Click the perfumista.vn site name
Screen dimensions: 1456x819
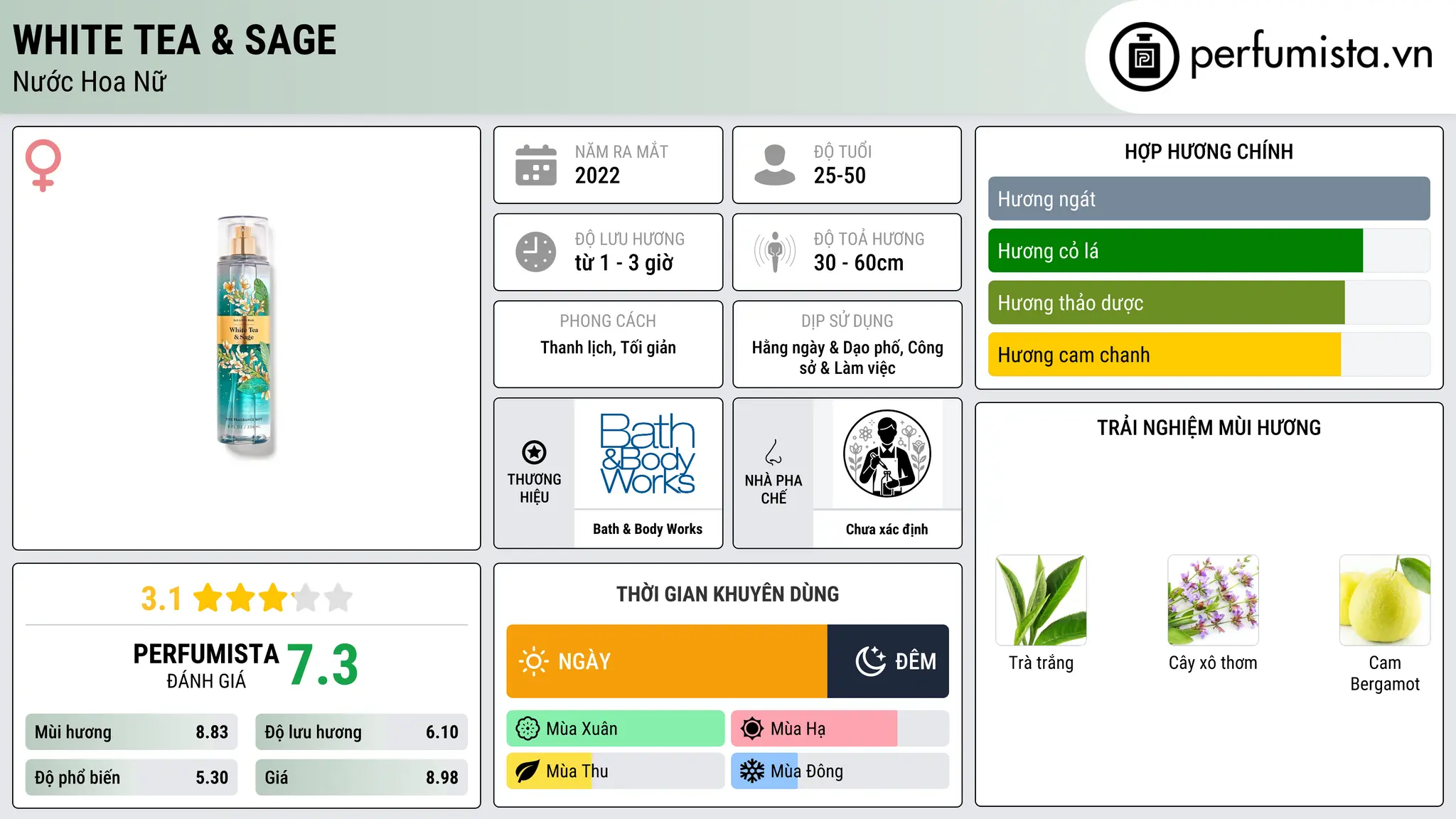pyautogui.click(x=1311, y=53)
